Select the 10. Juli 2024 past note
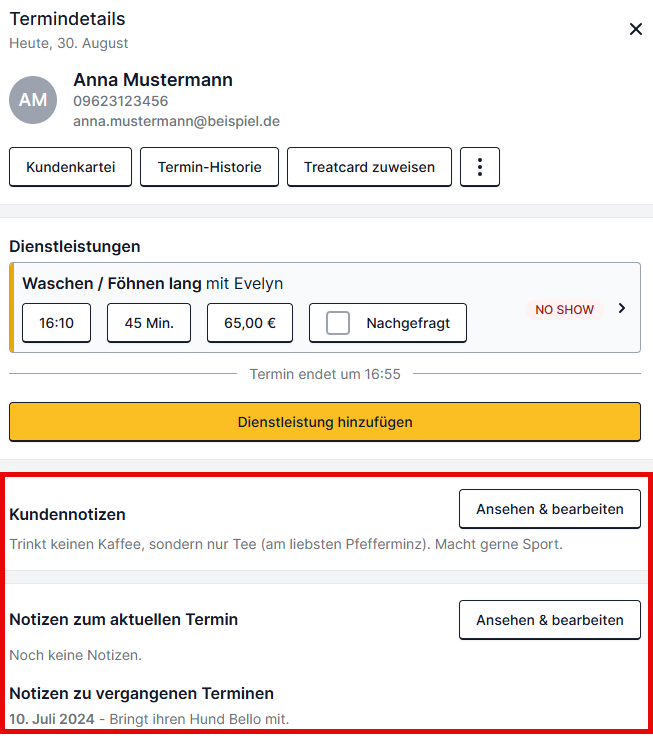Screen dimensions: 653x743 pos(149,719)
